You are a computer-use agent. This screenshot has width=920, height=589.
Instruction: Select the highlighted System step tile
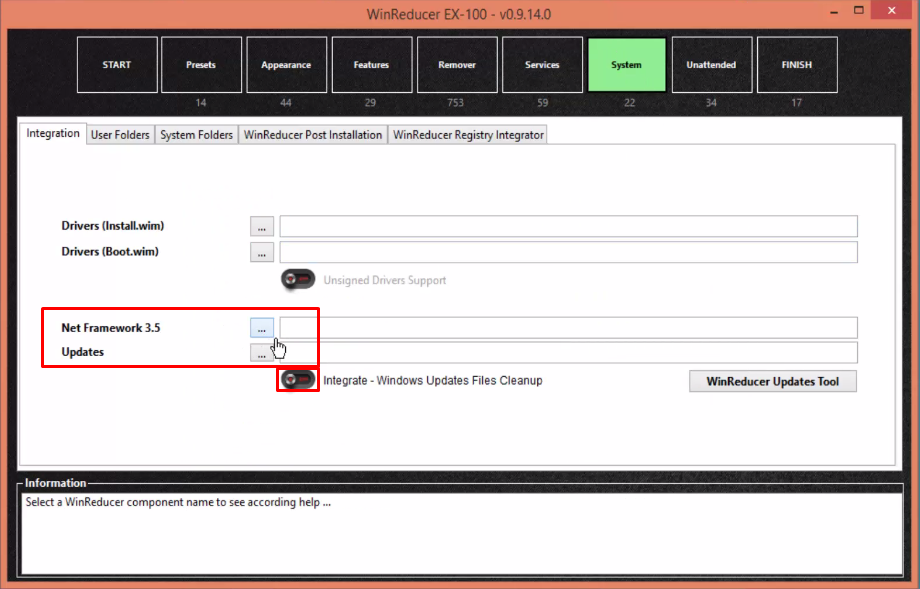pos(627,65)
